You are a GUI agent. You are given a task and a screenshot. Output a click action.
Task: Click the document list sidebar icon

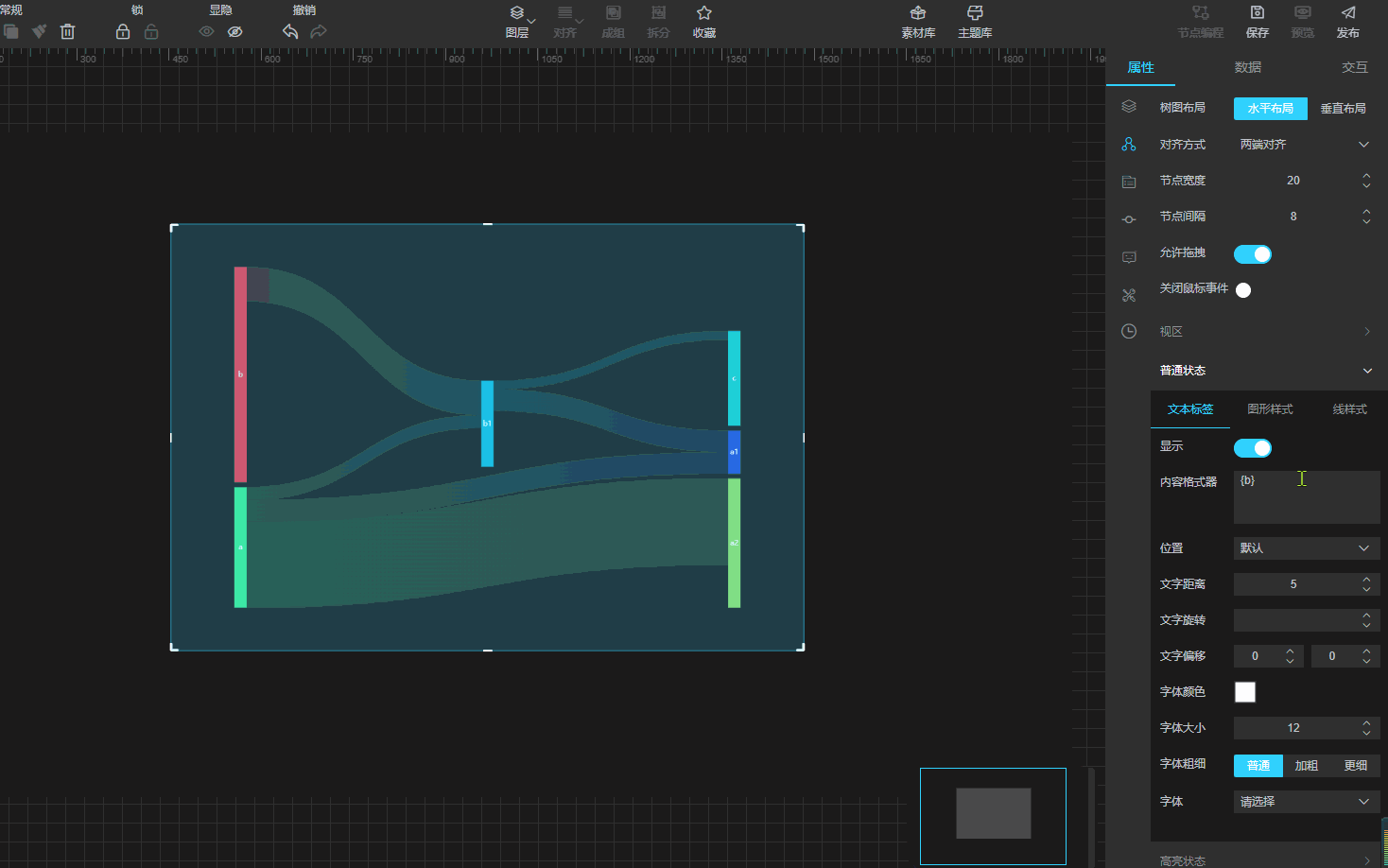point(1129,182)
